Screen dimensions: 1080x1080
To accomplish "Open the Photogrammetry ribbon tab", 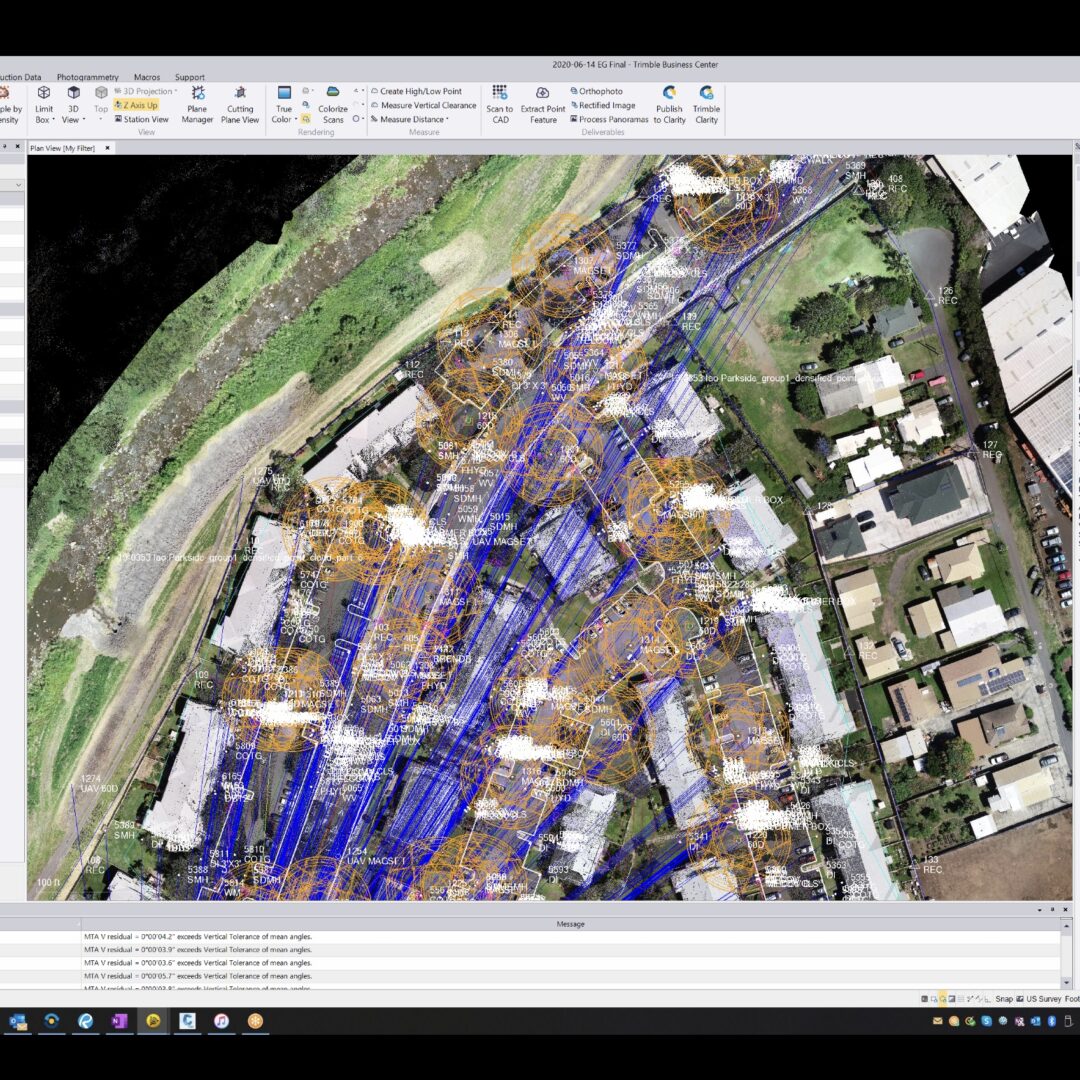I will tap(87, 77).
